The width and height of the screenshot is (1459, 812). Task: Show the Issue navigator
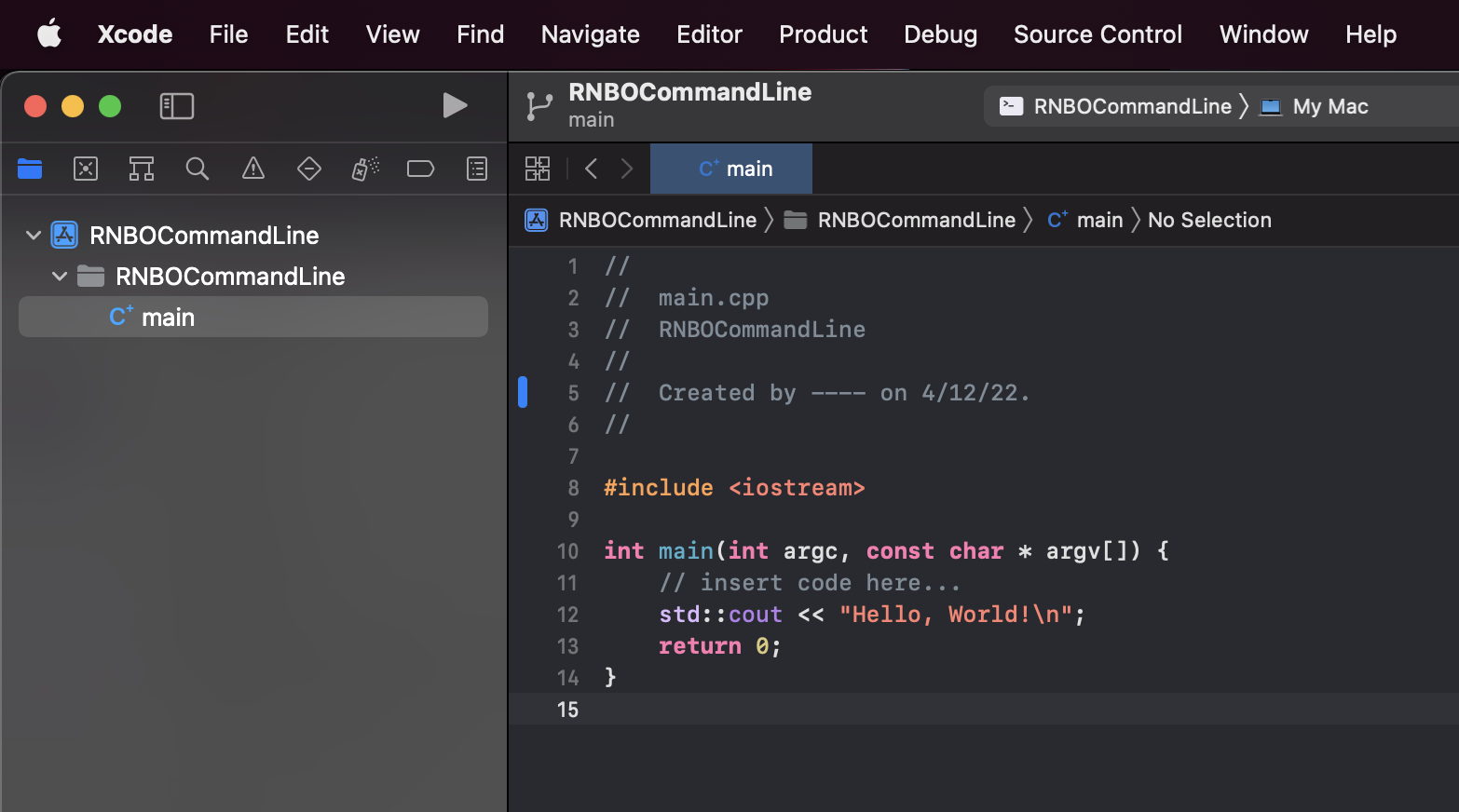click(253, 169)
